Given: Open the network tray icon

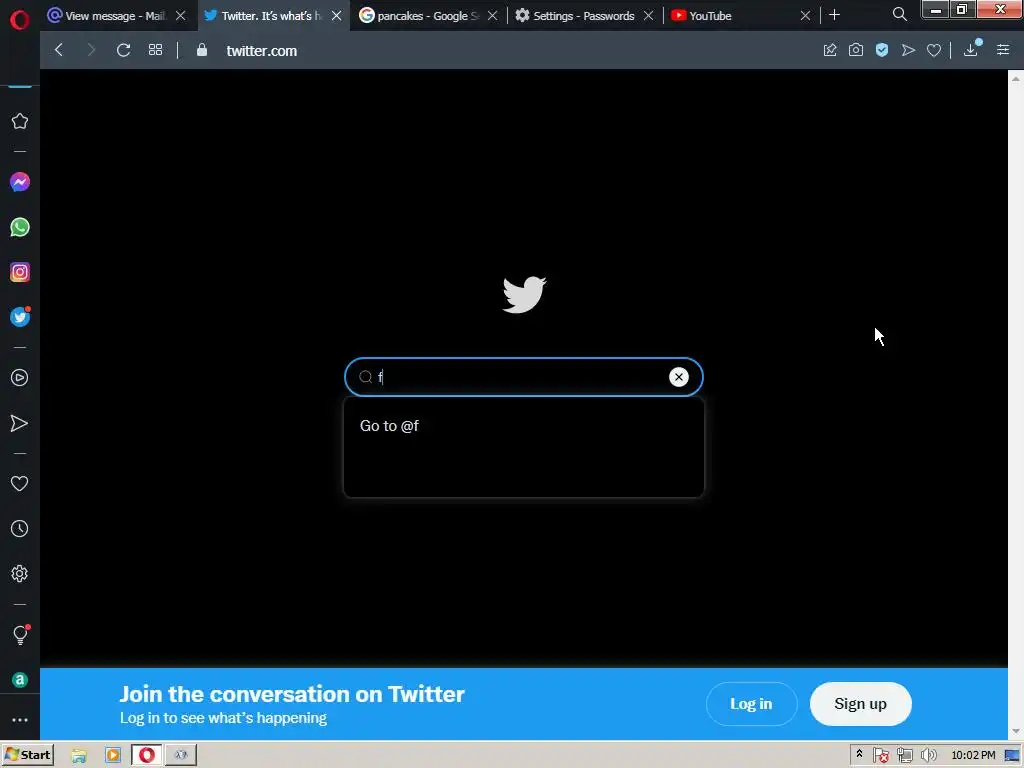Looking at the screenshot, I should [x=904, y=756].
